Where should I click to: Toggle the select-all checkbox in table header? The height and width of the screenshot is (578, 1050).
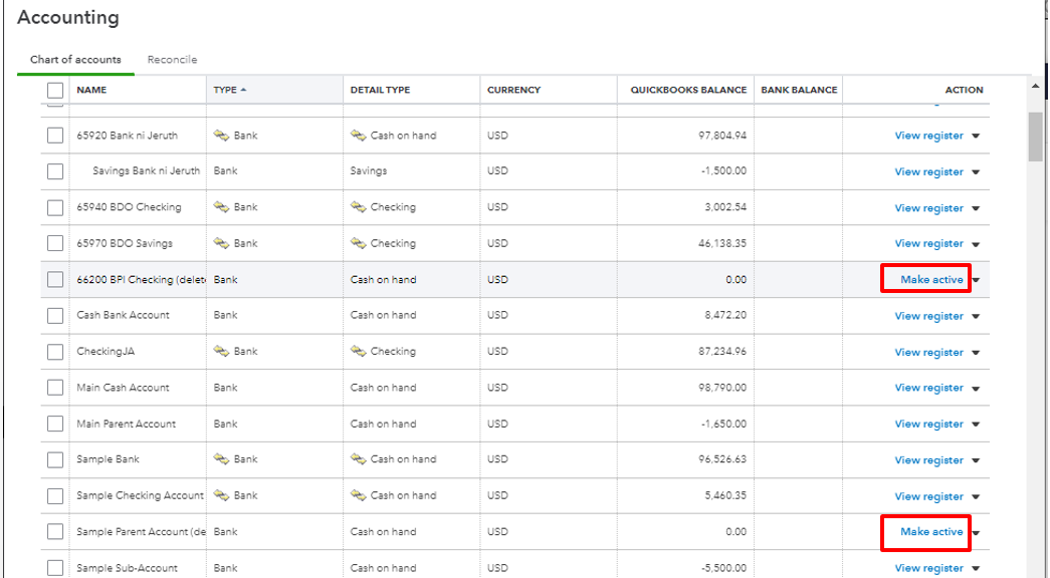55,90
